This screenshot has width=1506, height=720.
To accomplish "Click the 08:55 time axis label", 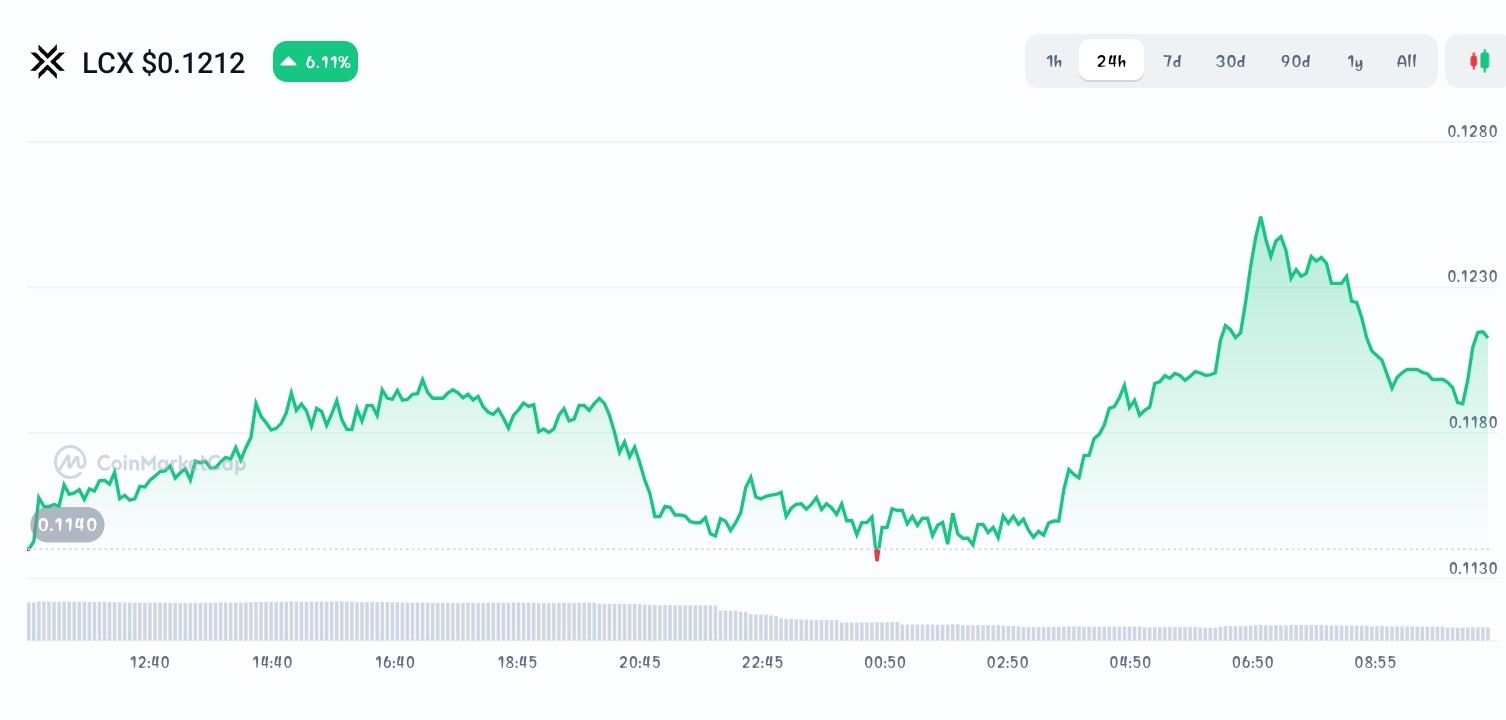I will click(1375, 662).
